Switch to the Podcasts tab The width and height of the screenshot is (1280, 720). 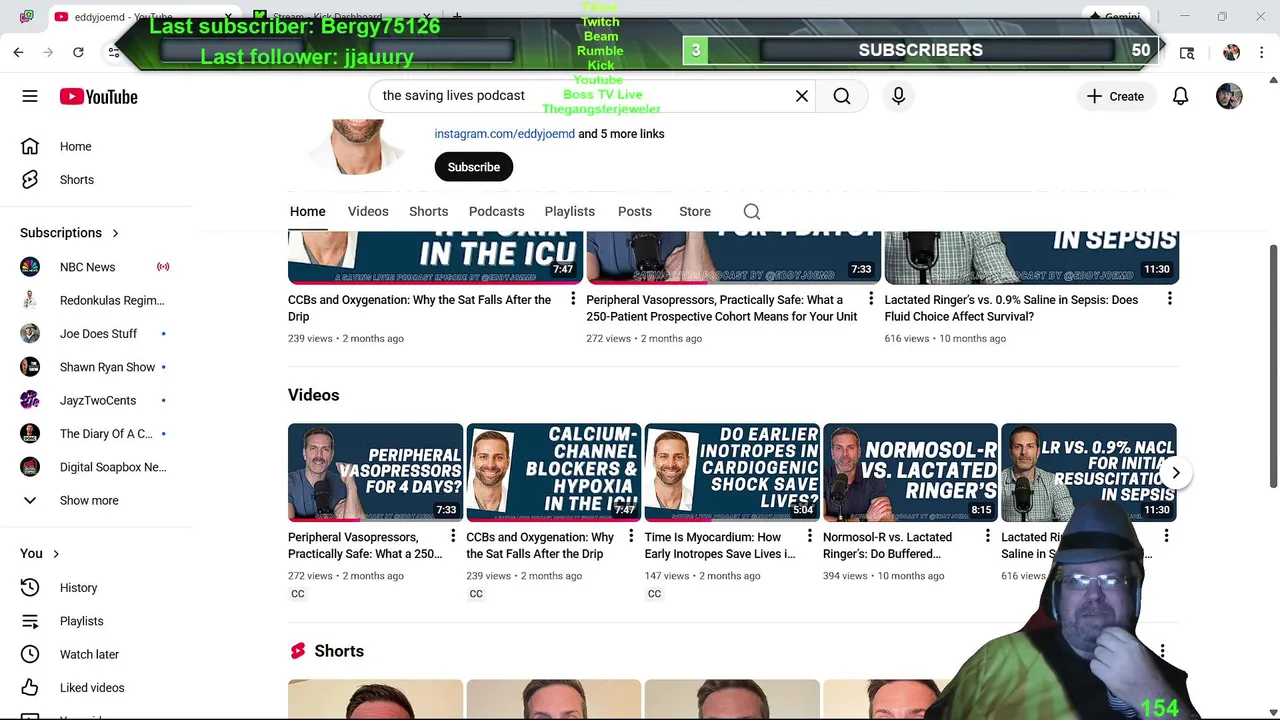tap(496, 211)
